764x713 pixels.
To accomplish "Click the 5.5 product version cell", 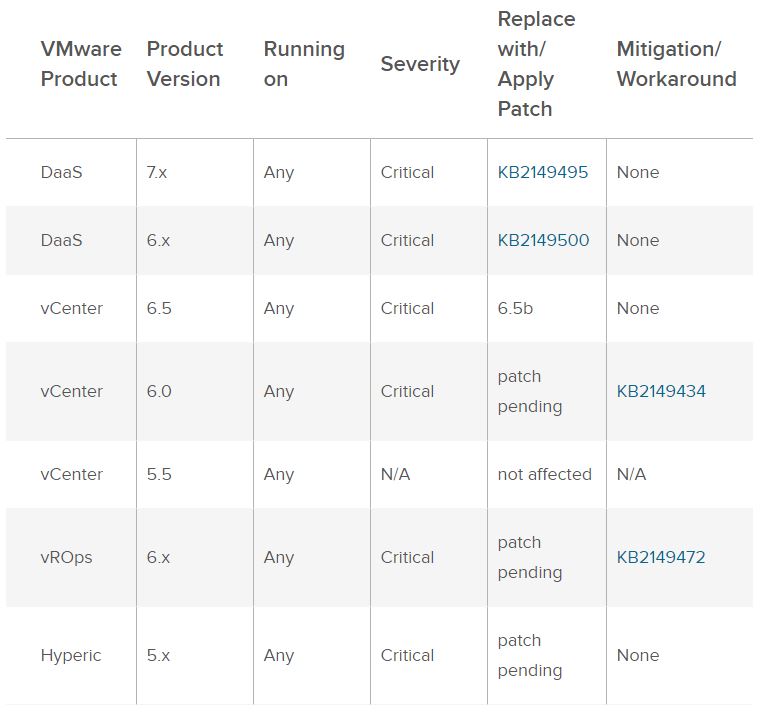I will (159, 474).
